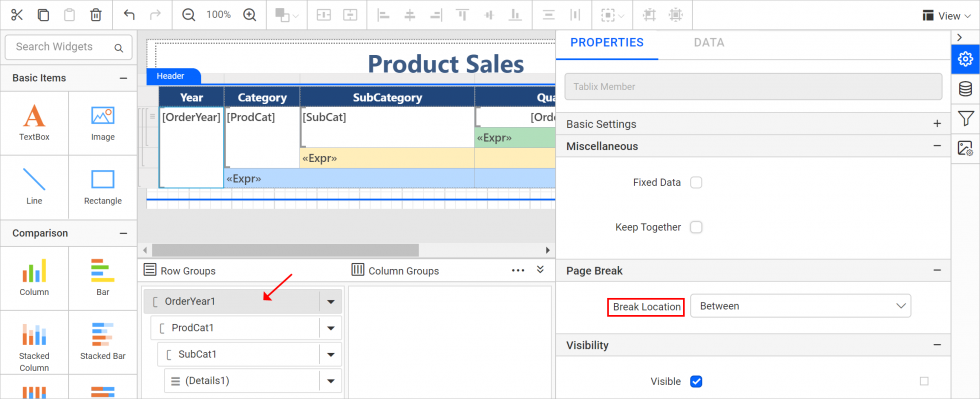Click the last toolbar sizing icon

tap(675, 14)
